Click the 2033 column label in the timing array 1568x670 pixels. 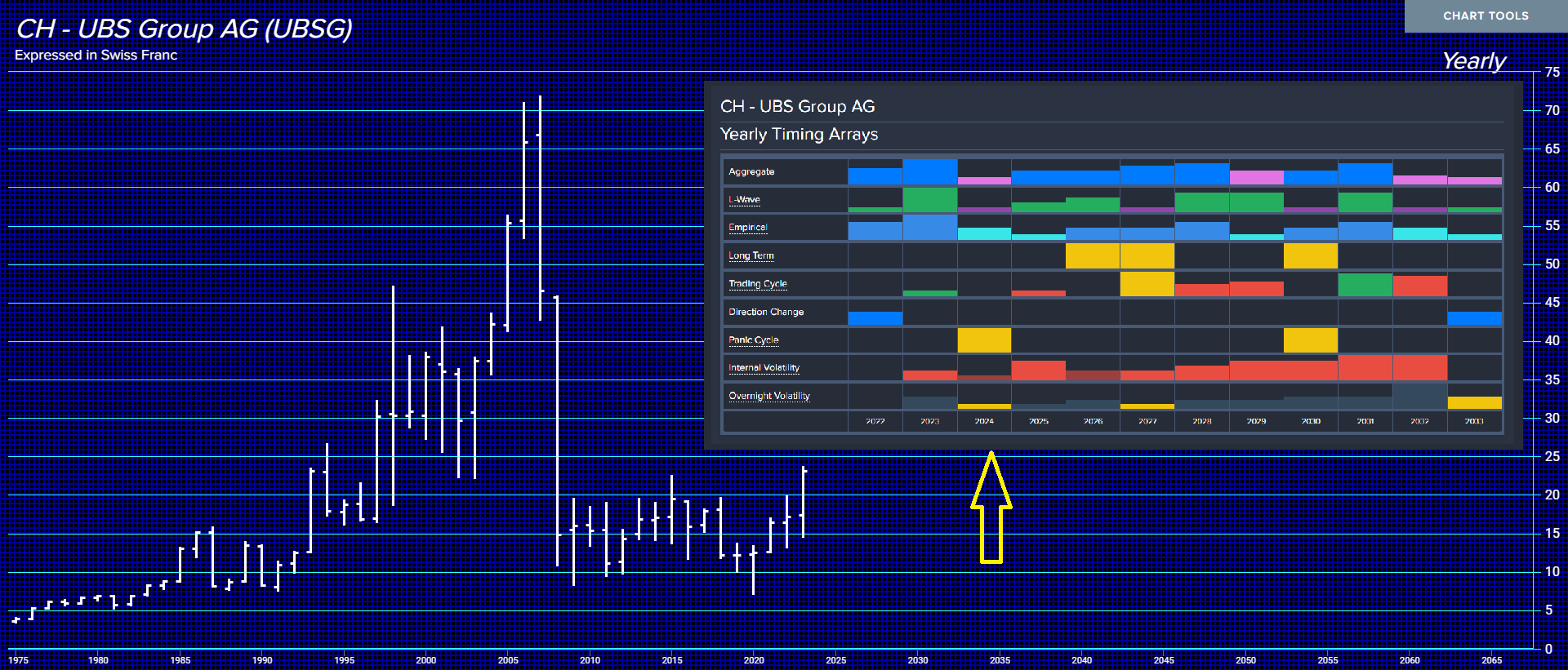click(x=1474, y=421)
